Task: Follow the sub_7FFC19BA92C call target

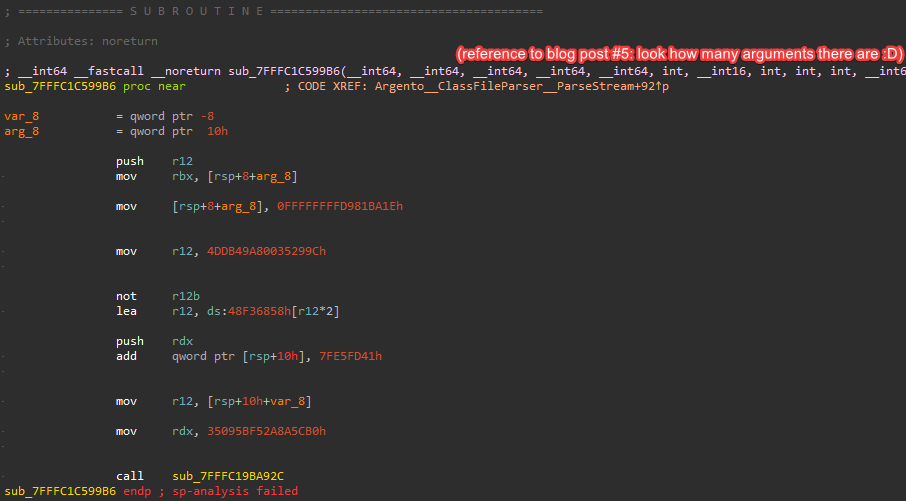Action: (x=235, y=476)
